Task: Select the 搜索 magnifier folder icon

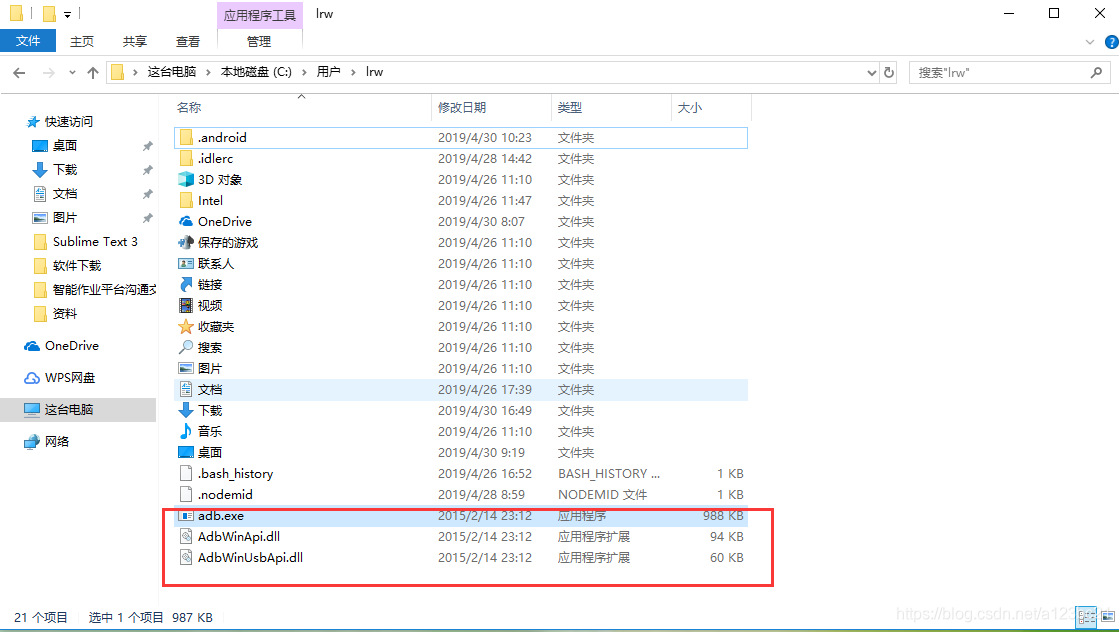Action: point(186,347)
